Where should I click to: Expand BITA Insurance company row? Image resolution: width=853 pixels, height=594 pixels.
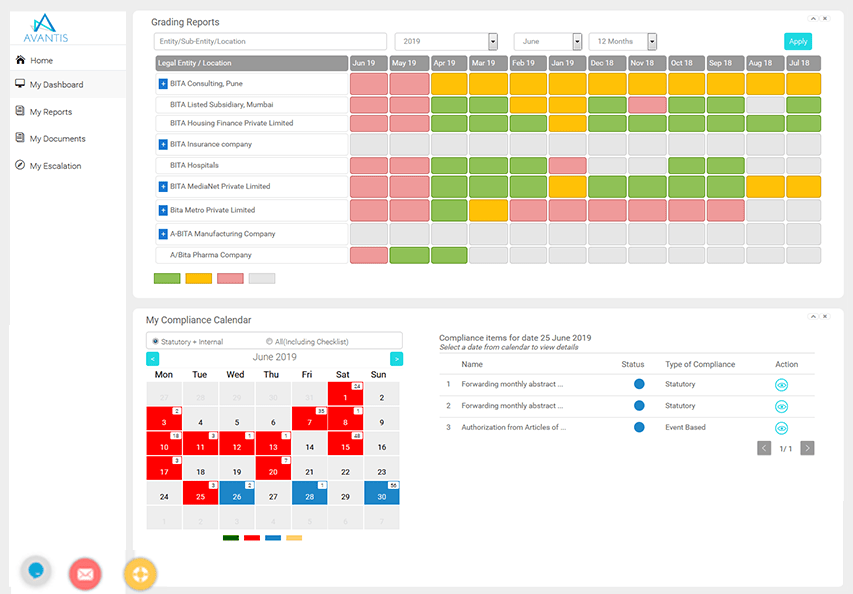click(161, 142)
